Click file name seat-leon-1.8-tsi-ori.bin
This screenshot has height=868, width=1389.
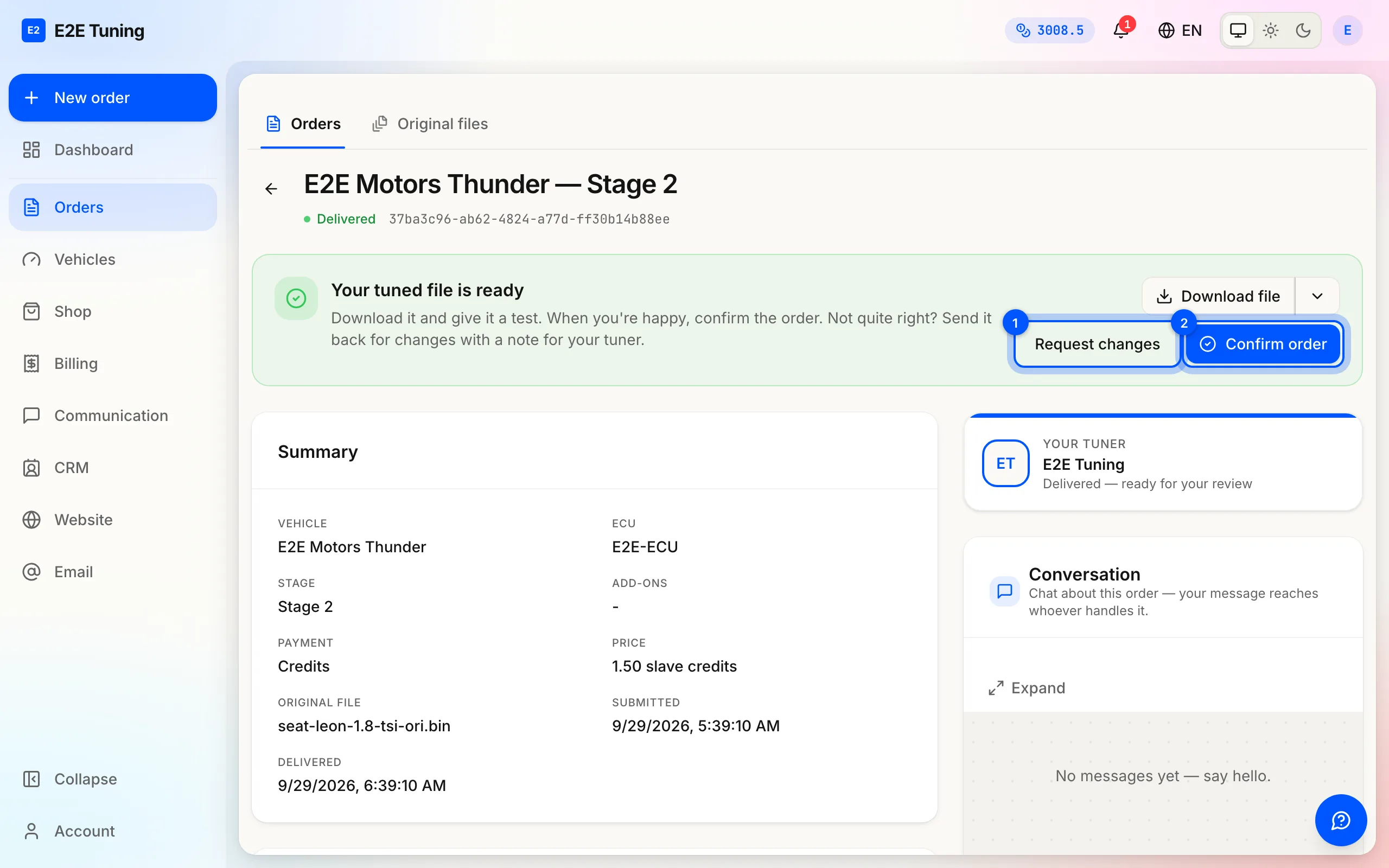[364, 726]
